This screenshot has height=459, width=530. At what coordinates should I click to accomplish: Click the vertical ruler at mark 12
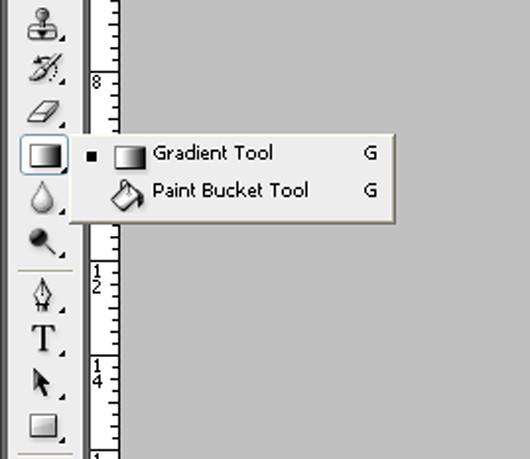[97, 279]
